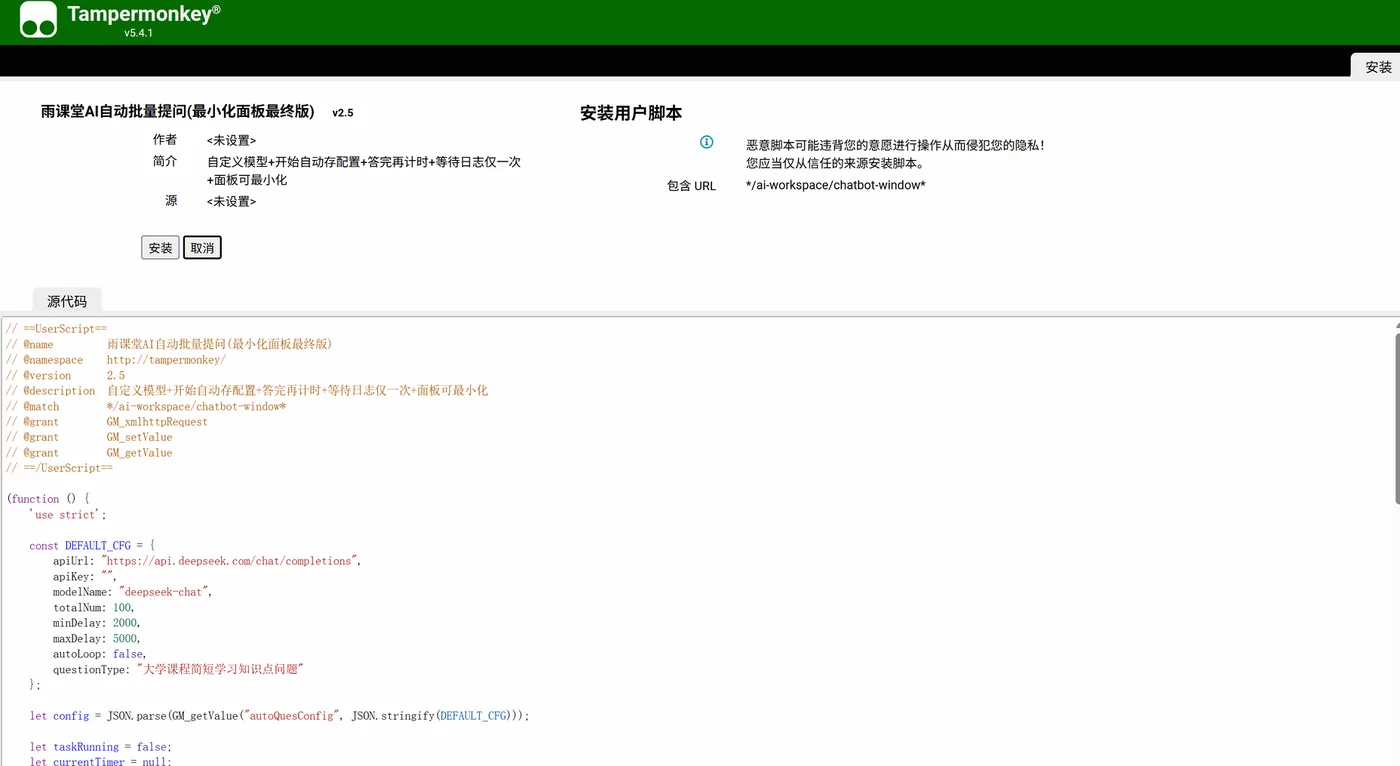Click the questionType code line
The image size is (1400, 766).
coord(178,669)
